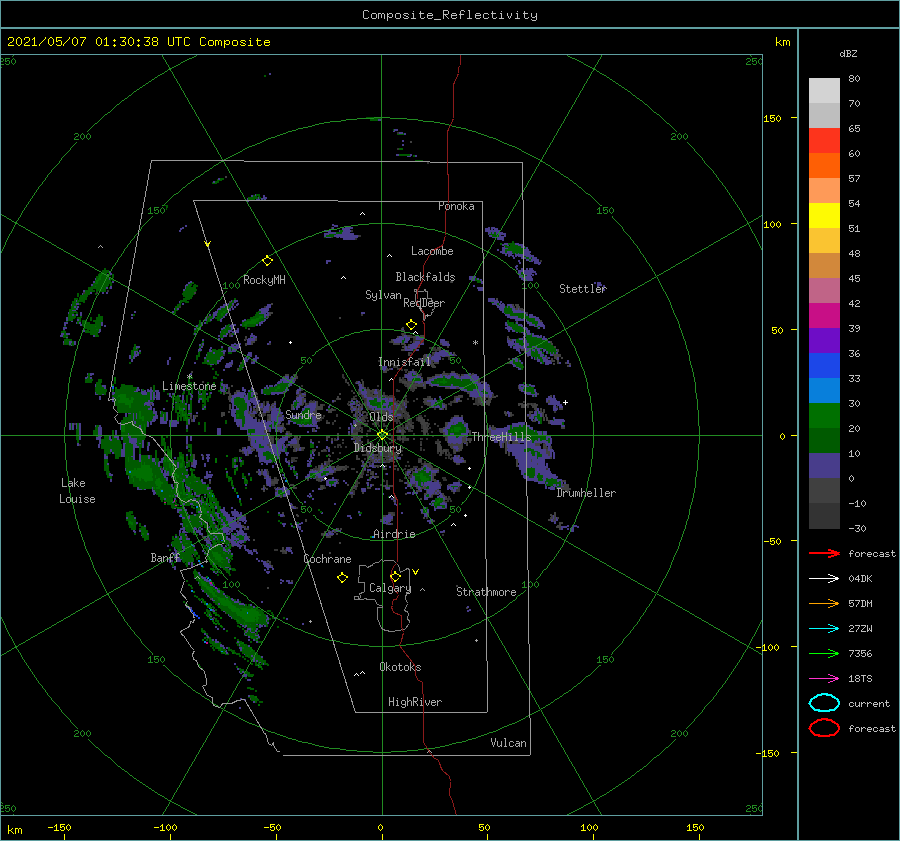Select the 'Lacombe' map label
This screenshot has height=841, width=900.
pos(432,251)
